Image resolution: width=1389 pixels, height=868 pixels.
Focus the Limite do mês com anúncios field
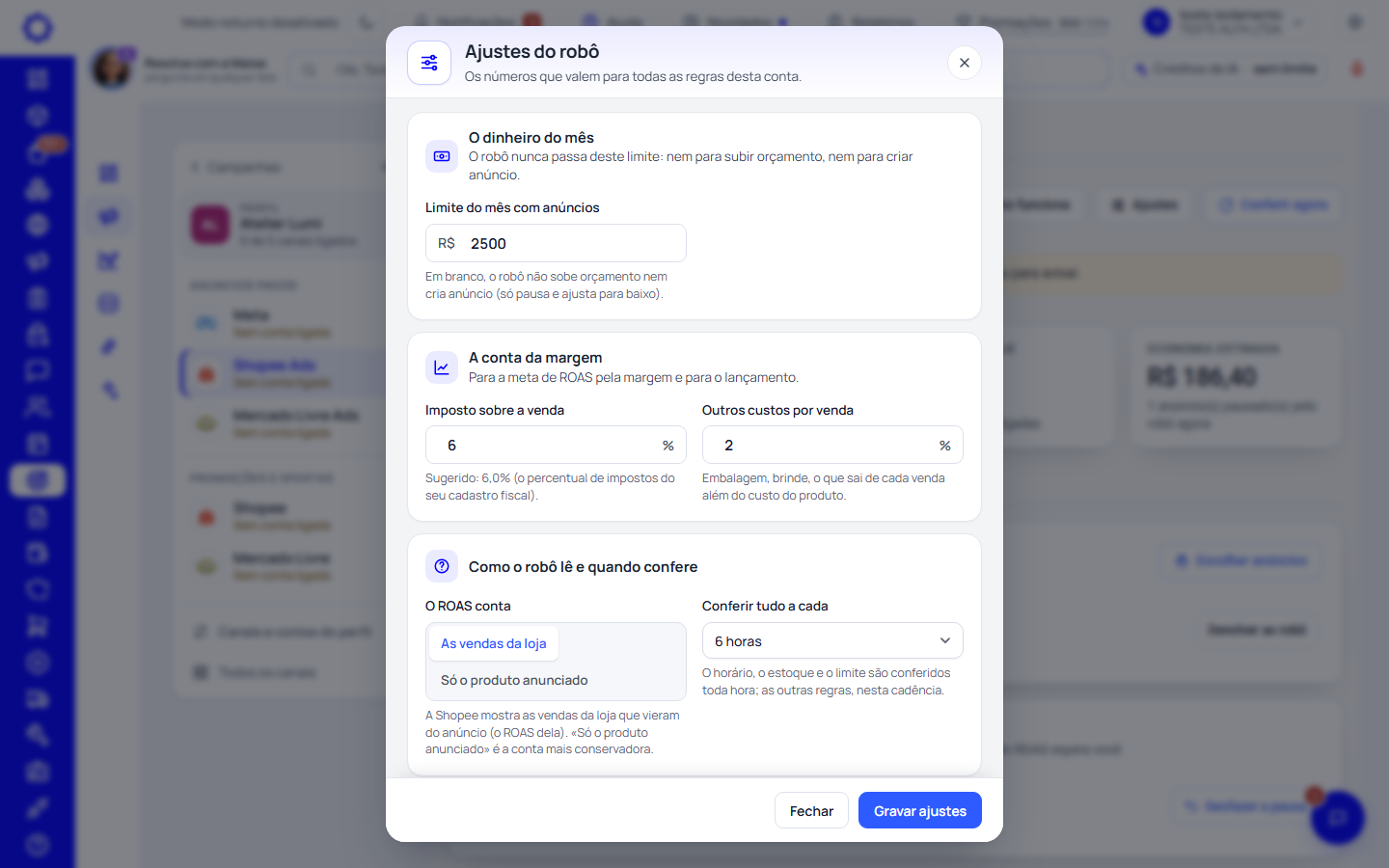(556, 243)
